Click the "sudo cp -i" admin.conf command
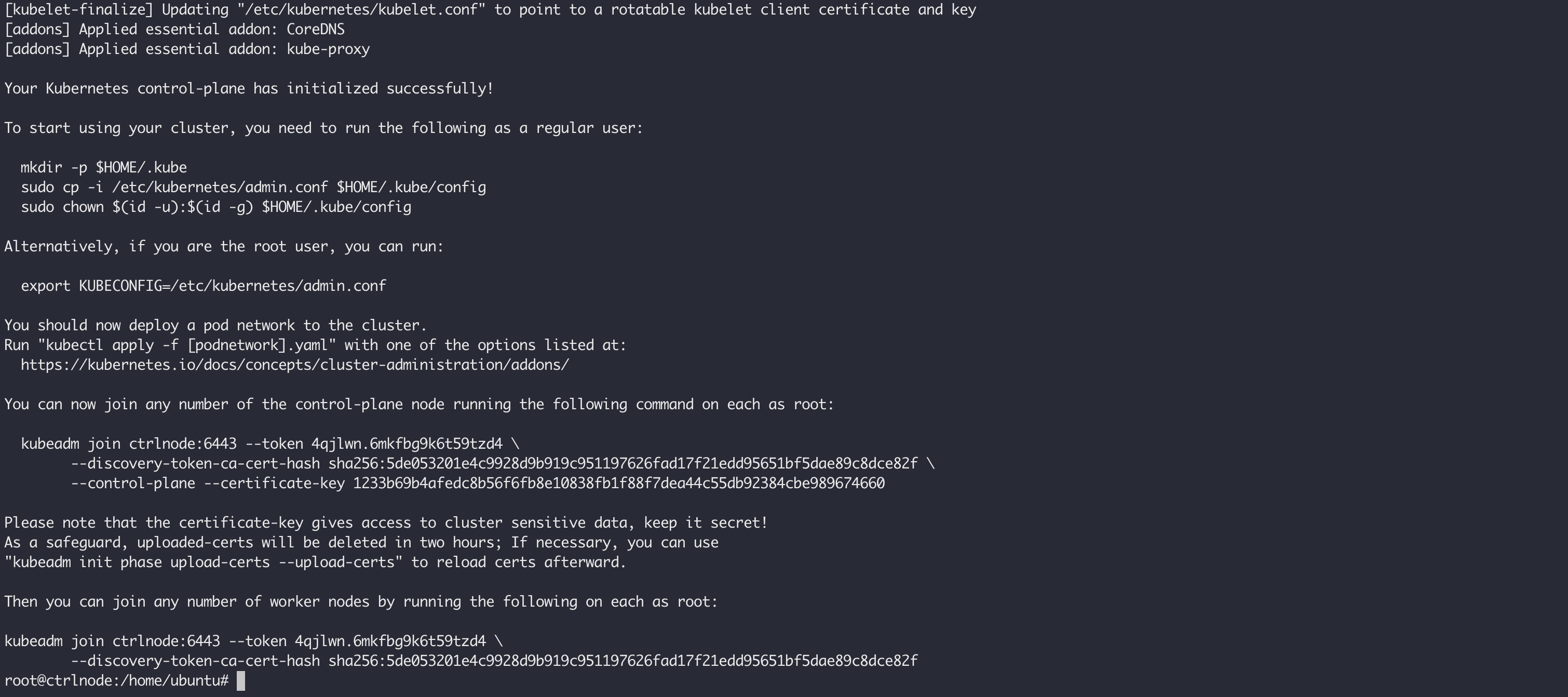 [253, 187]
